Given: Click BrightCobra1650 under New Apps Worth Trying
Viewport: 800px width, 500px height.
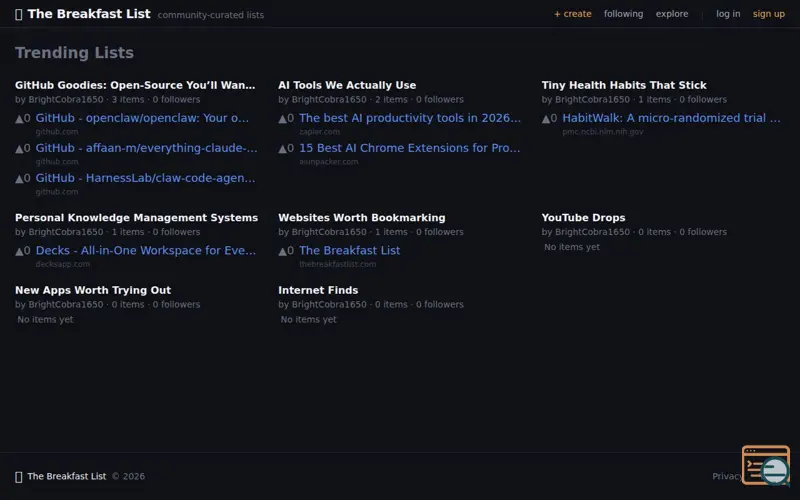Looking at the screenshot, I should [66, 305].
